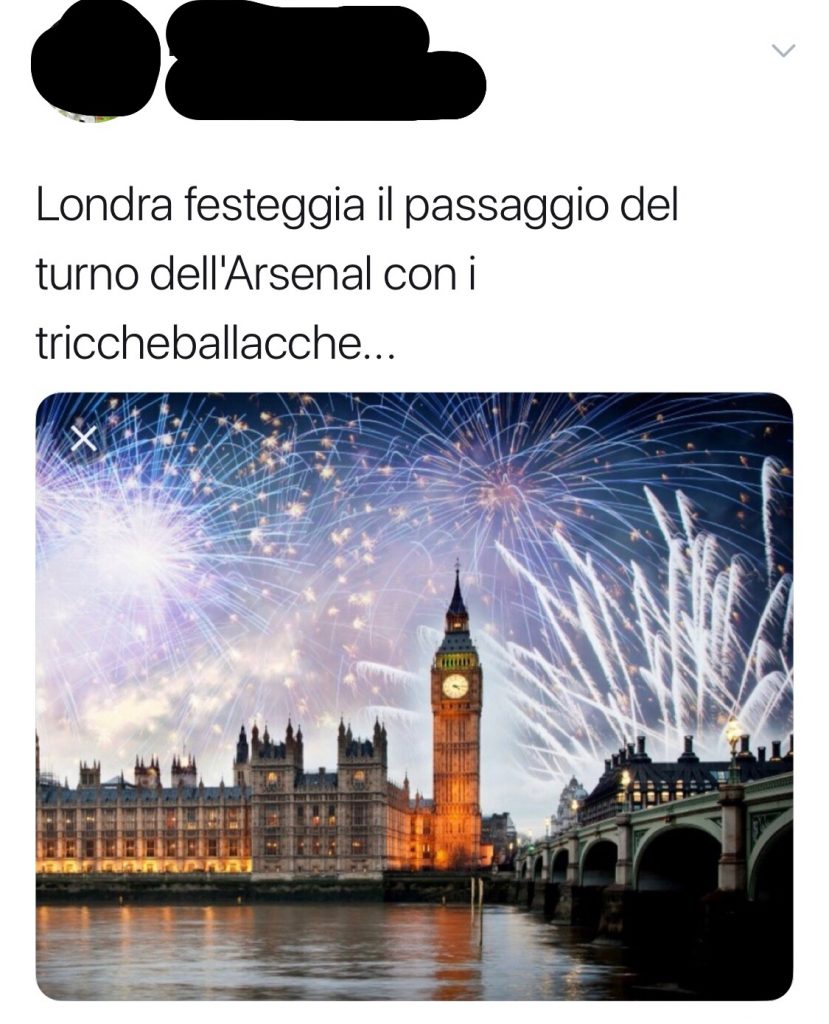This screenshot has height=1024, width=829.
Task: Click the redacted username next to avatar
Action: pyautogui.click(x=325, y=62)
